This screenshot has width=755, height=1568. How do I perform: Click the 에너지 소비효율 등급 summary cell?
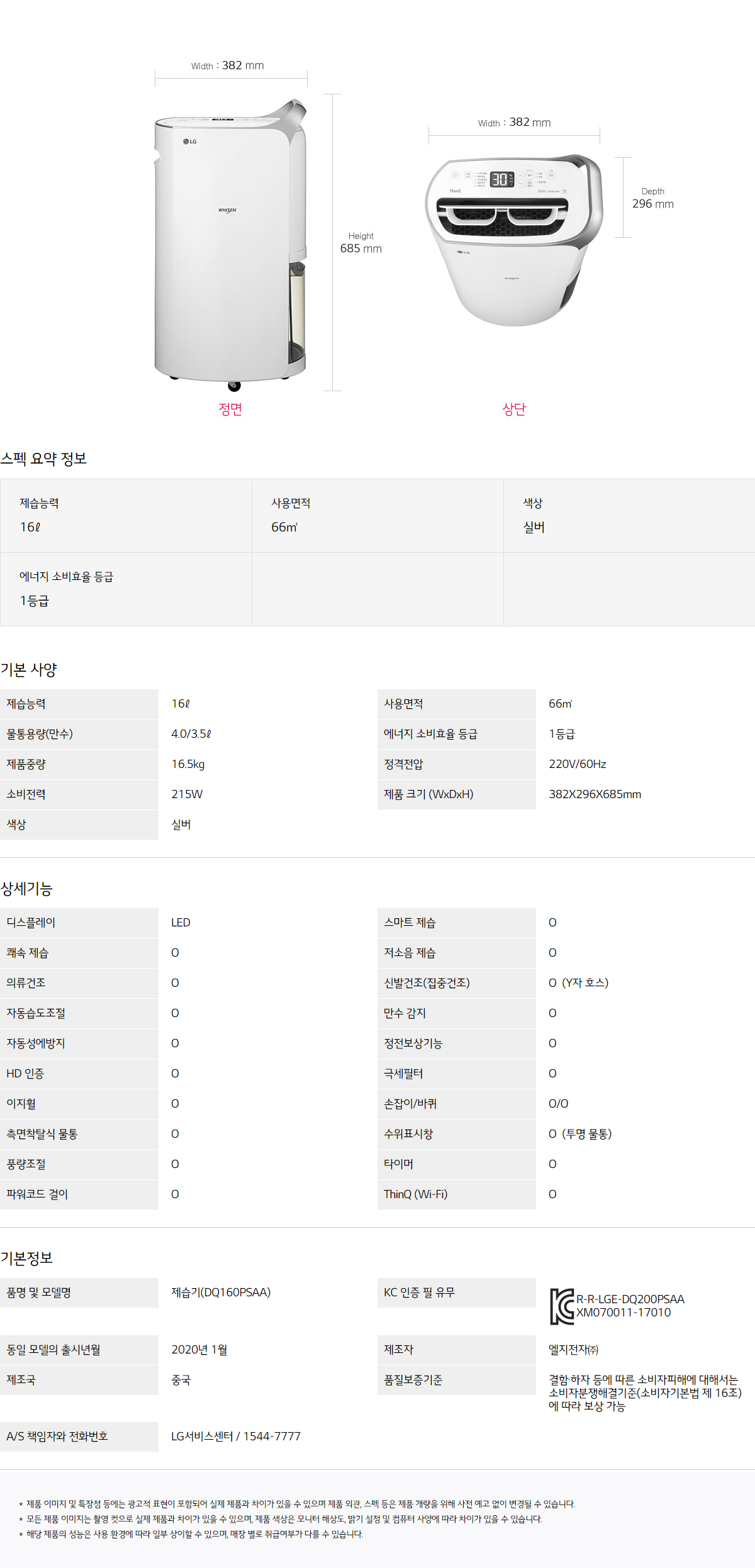tap(126, 589)
